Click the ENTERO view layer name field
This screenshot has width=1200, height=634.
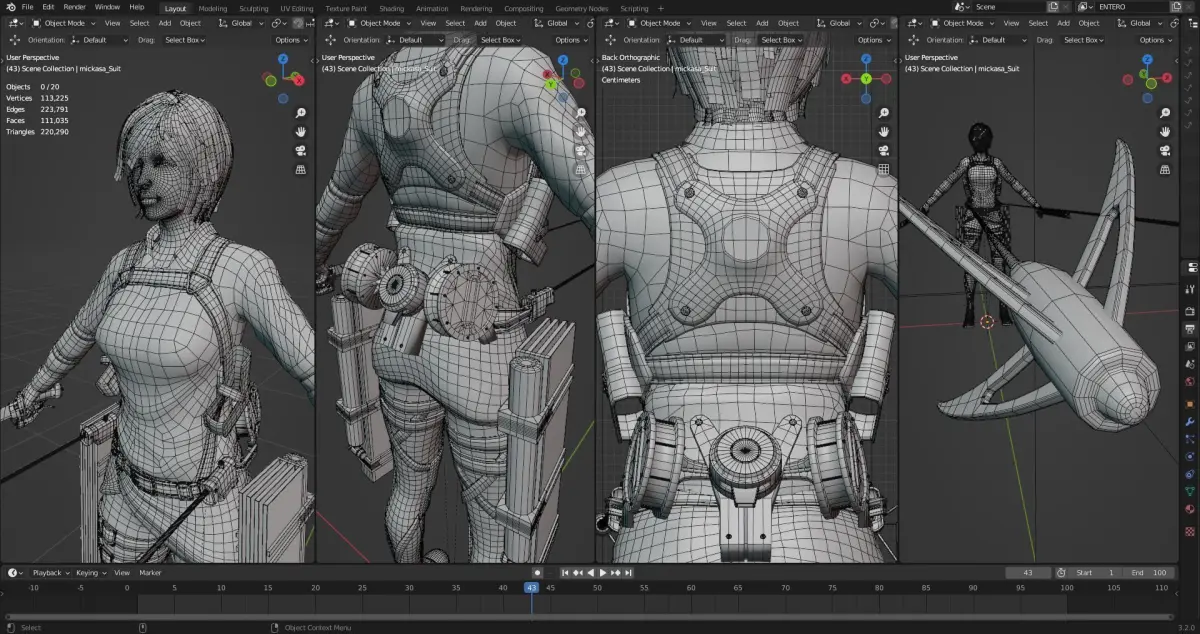pos(1134,7)
